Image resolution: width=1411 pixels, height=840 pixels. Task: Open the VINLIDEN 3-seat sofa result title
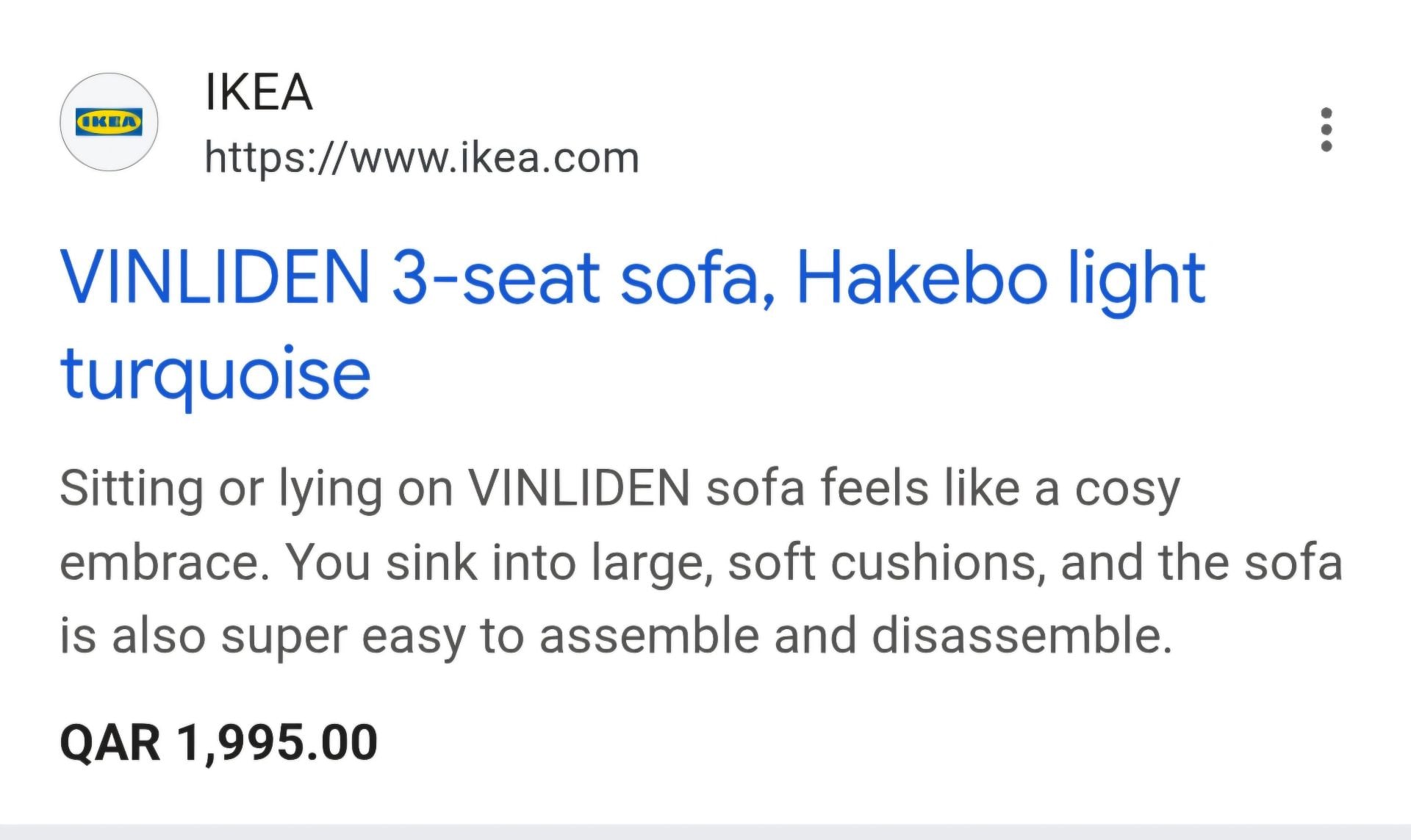click(633, 326)
